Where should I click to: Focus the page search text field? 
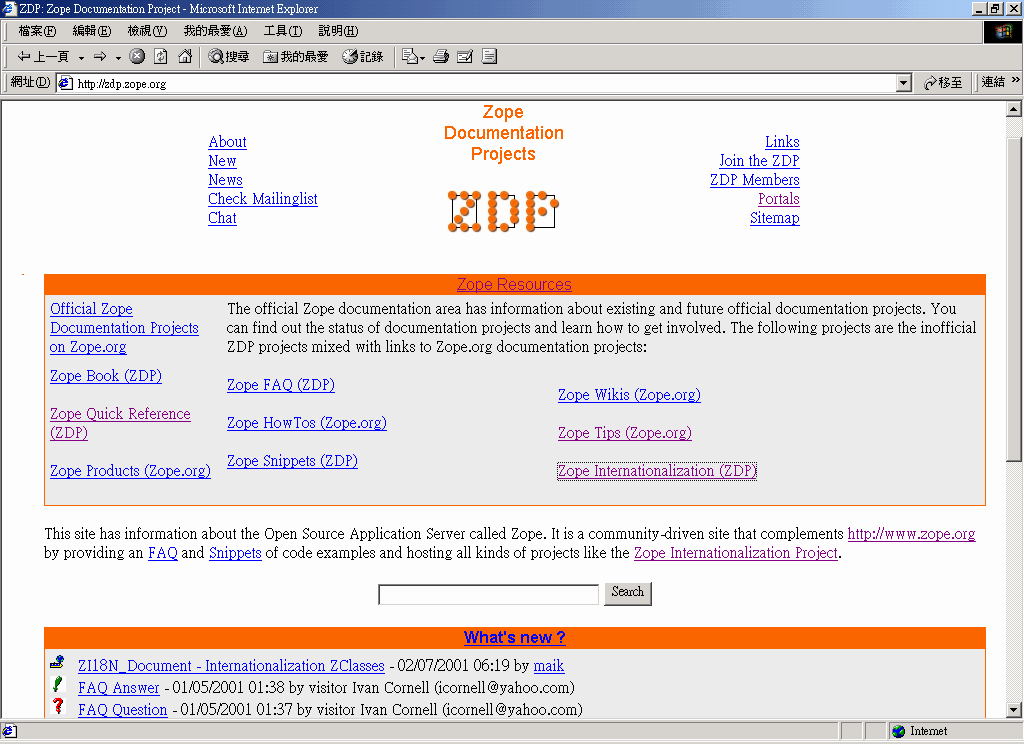(x=488, y=594)
